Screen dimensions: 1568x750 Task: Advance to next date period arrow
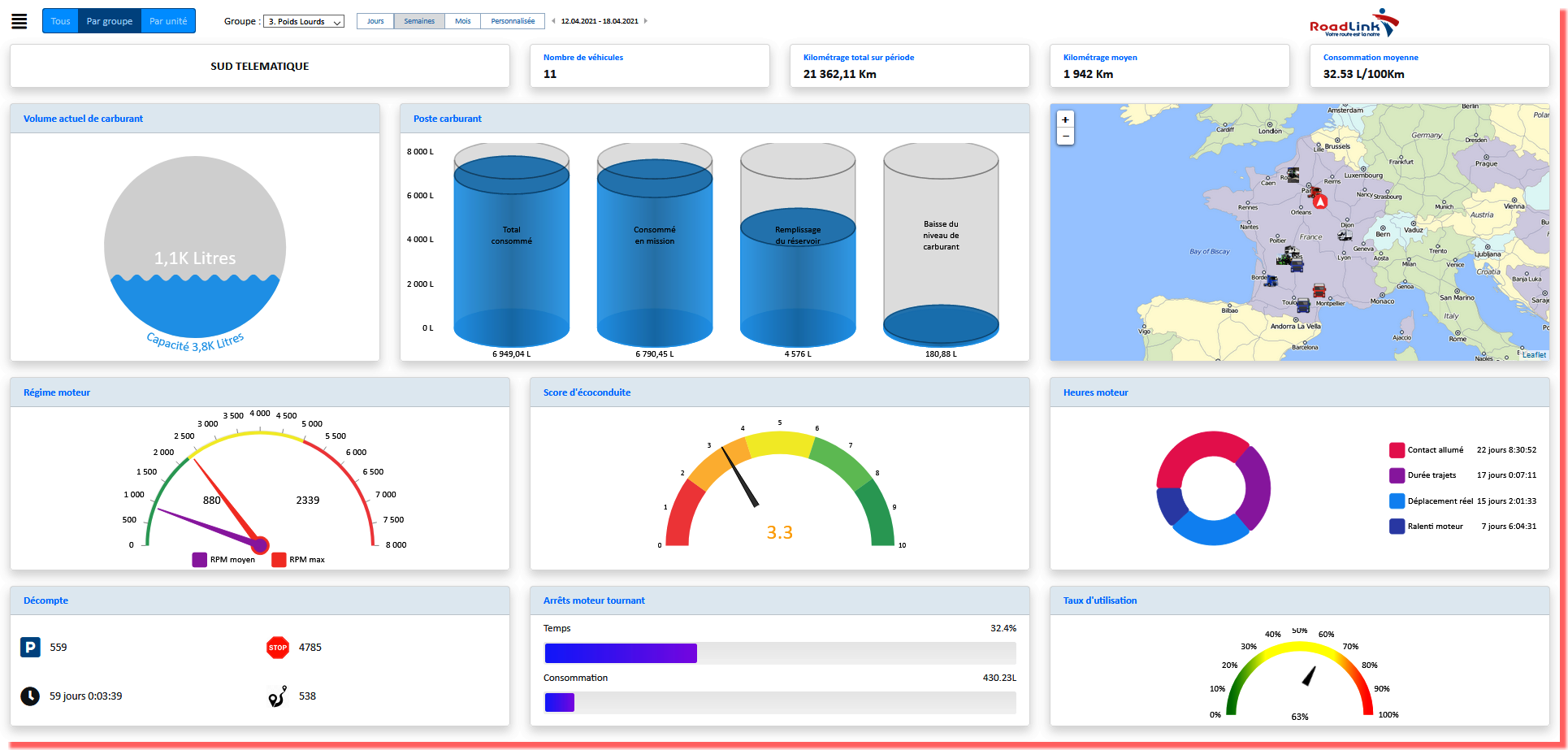pos(646,21)
